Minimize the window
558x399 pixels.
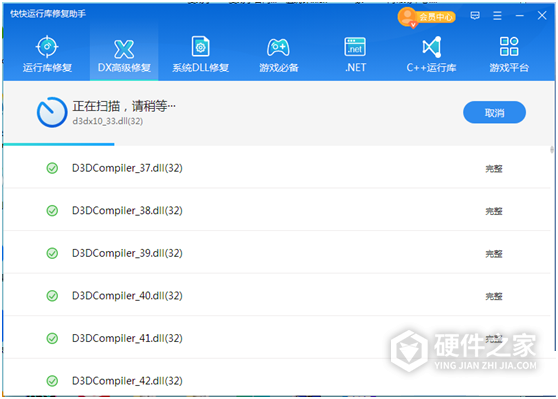(520, 16)
